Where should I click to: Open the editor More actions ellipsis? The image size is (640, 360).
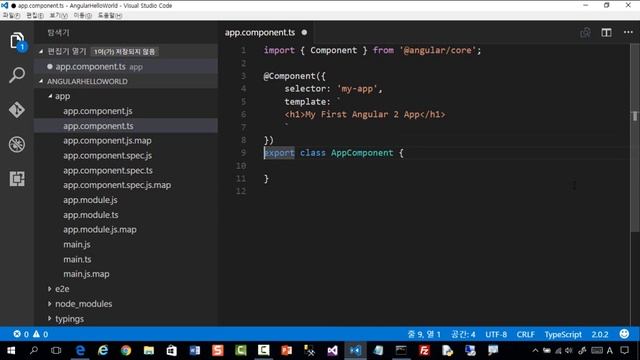[x=628, y=33]
